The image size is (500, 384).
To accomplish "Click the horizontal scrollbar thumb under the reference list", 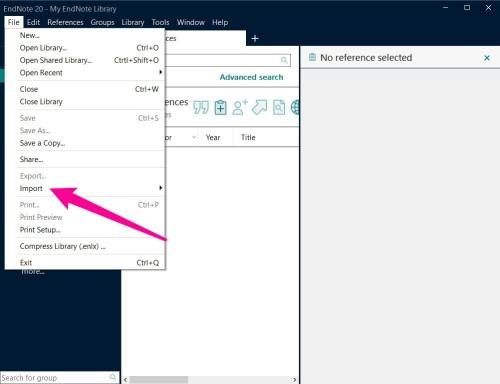I will pos(159,380).
